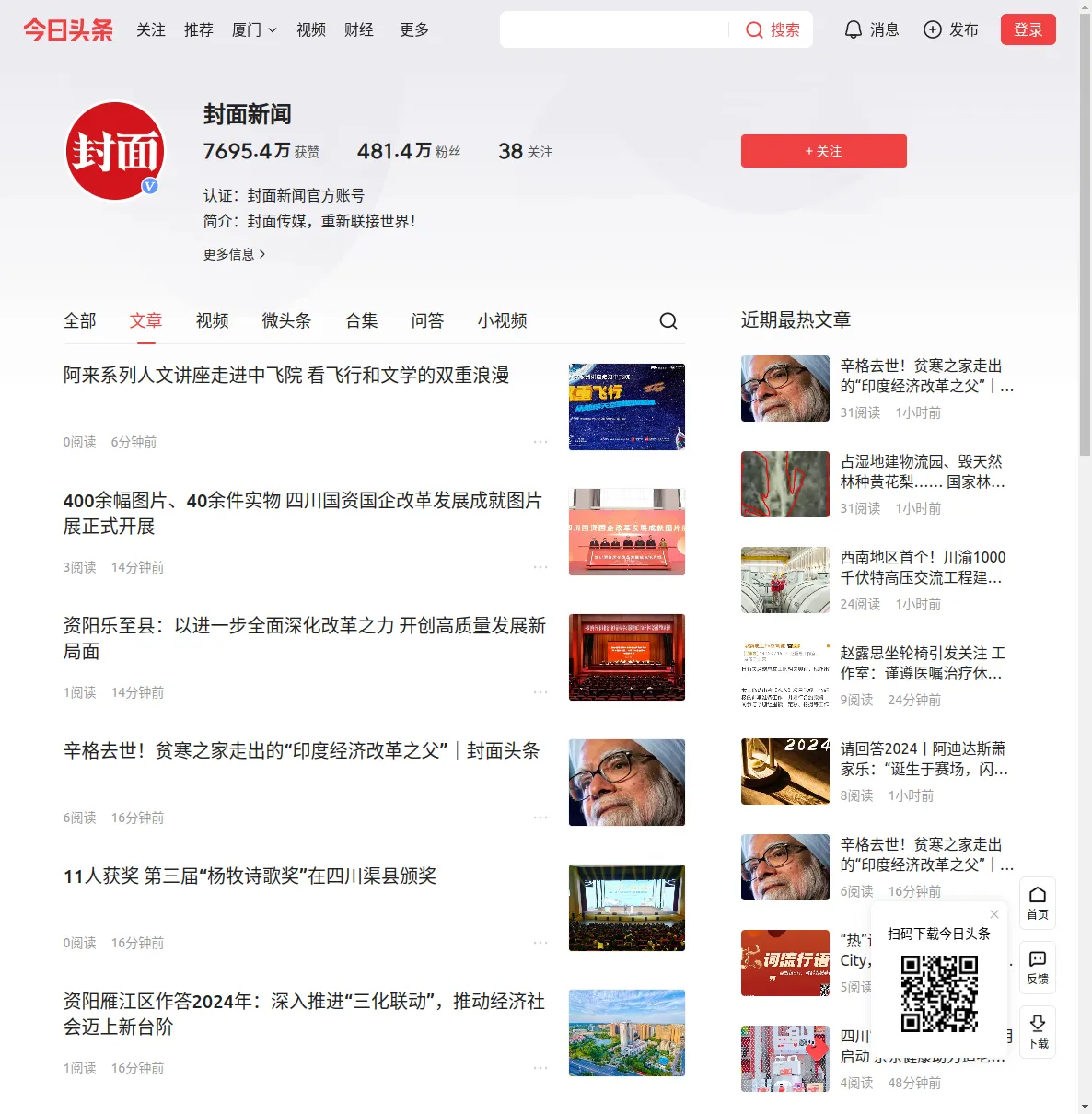
Task: Open hot article 西南地区首个 川渝1000千伏
Action: tap(923, 567)
